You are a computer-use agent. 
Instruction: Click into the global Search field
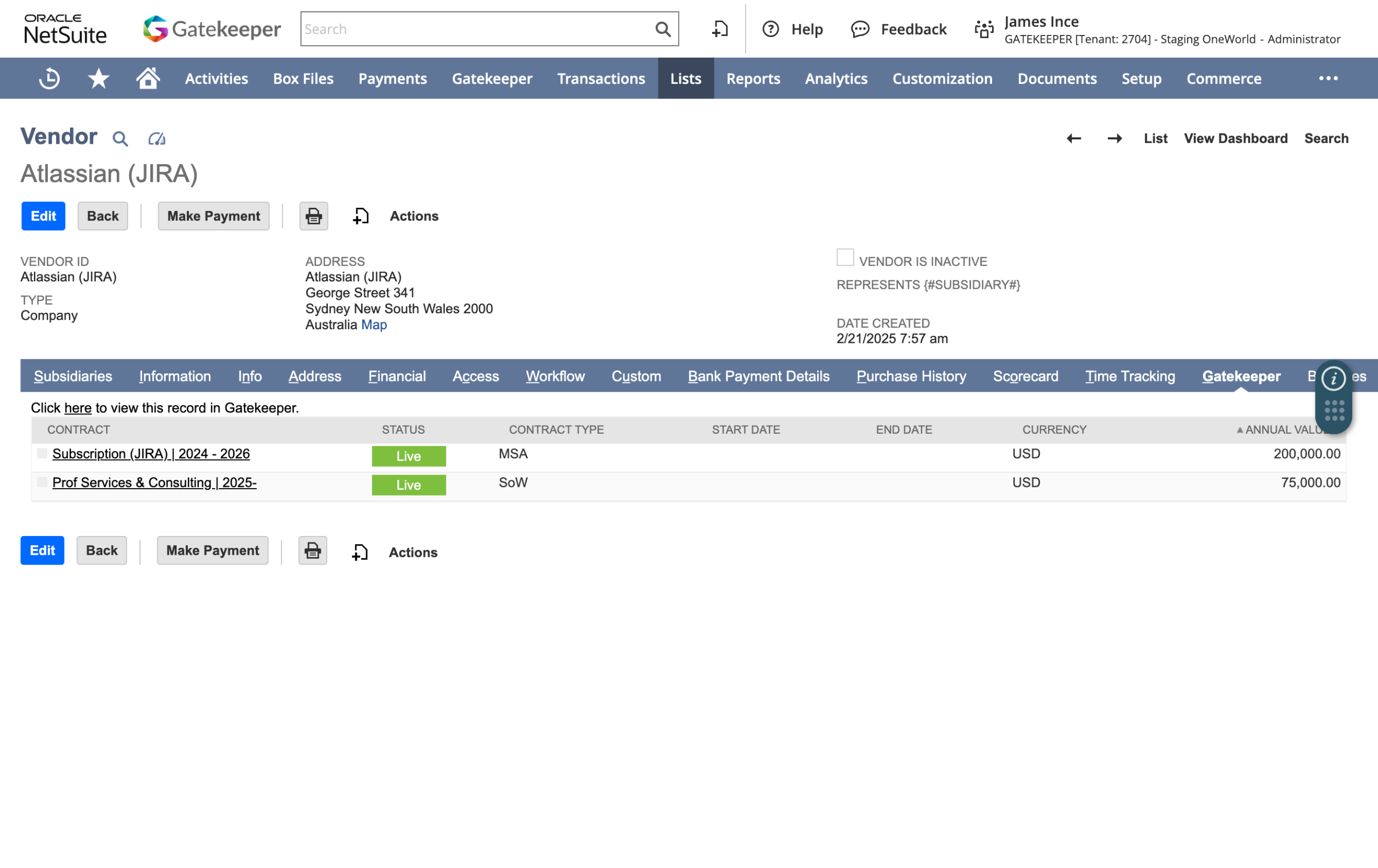tap(475, 29)
